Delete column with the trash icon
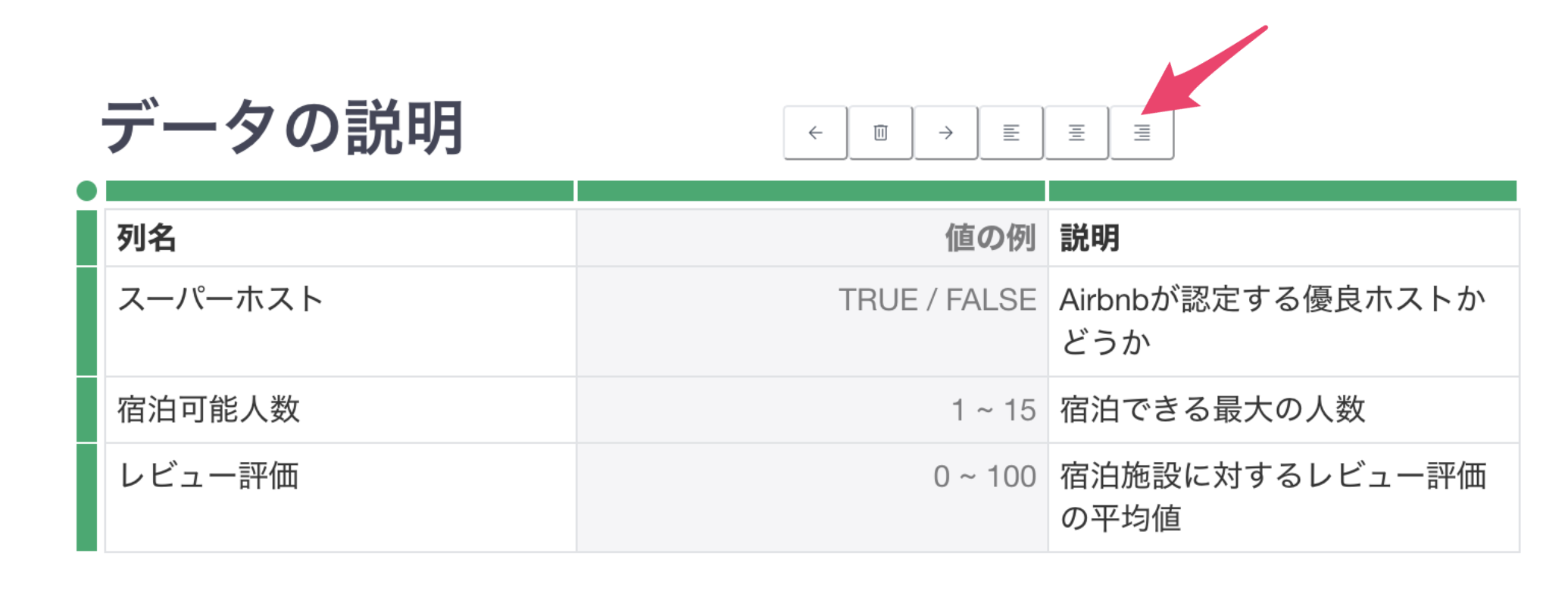Viewport: 1568px width, 597px height. tap(880, 133)
